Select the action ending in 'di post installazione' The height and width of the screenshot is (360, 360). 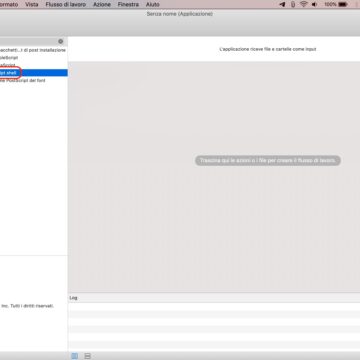[x=34, y=50]
